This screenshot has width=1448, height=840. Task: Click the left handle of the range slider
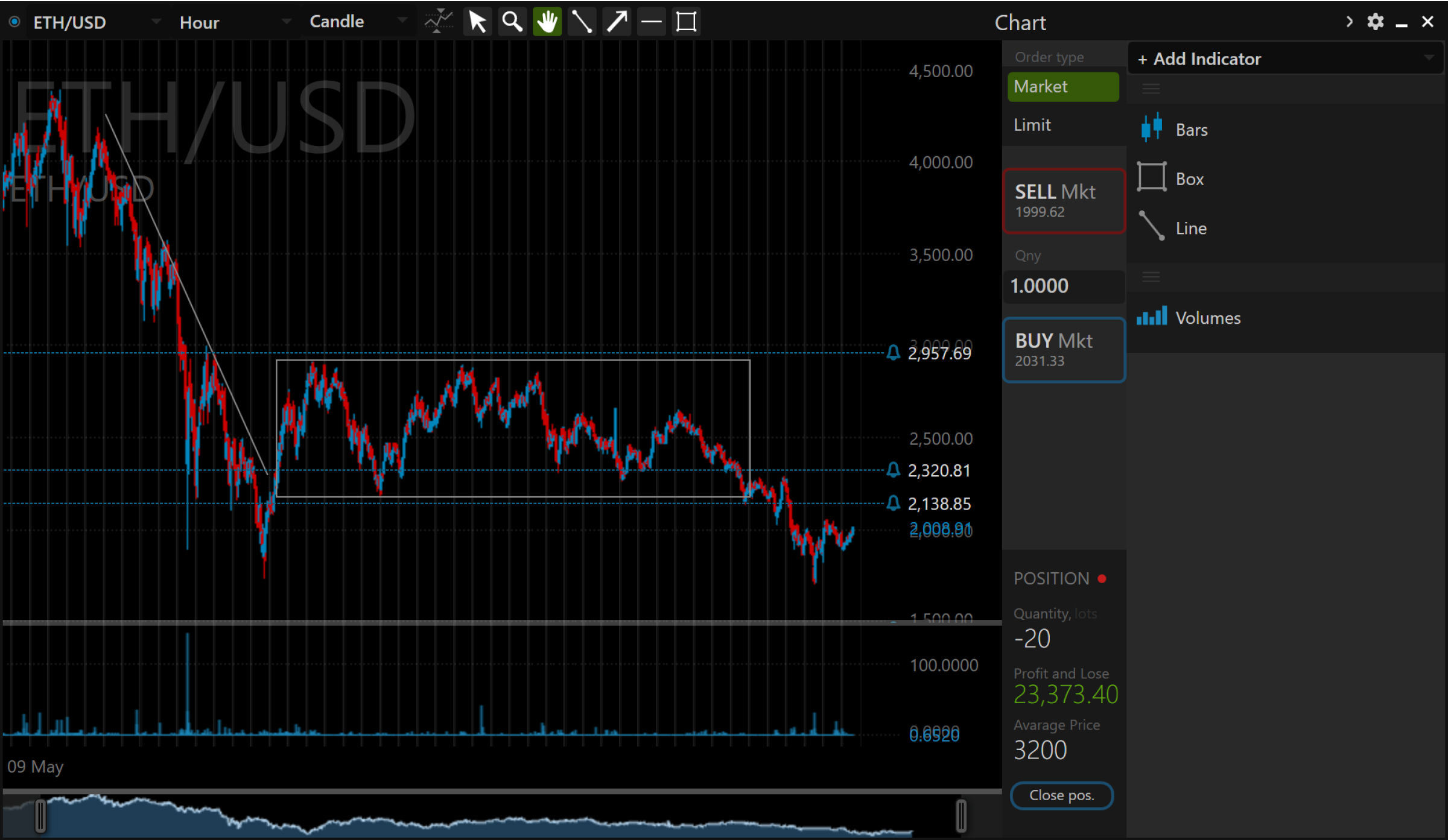point(40,815)
